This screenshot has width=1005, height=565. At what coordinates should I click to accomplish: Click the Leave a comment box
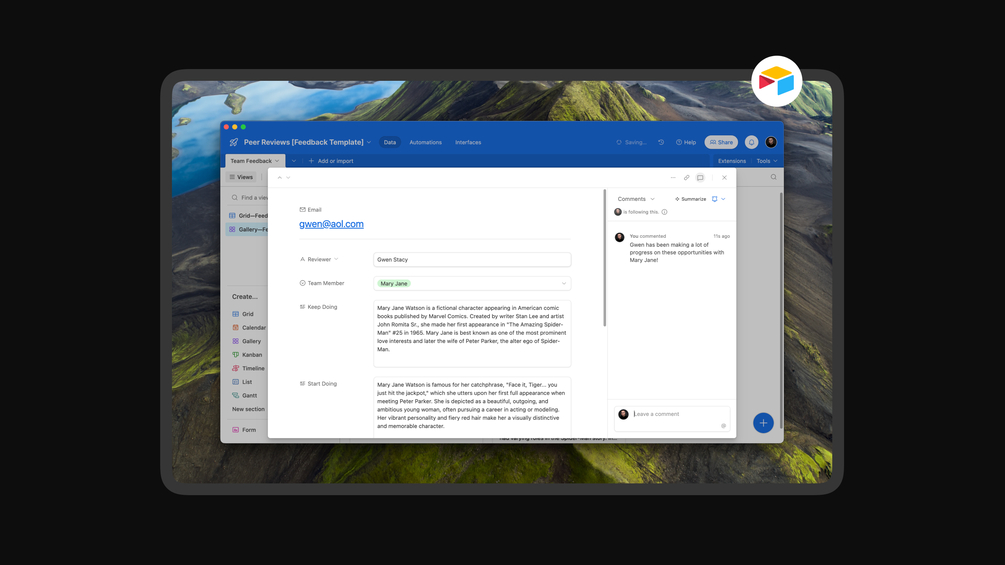[x=672, y=418]
